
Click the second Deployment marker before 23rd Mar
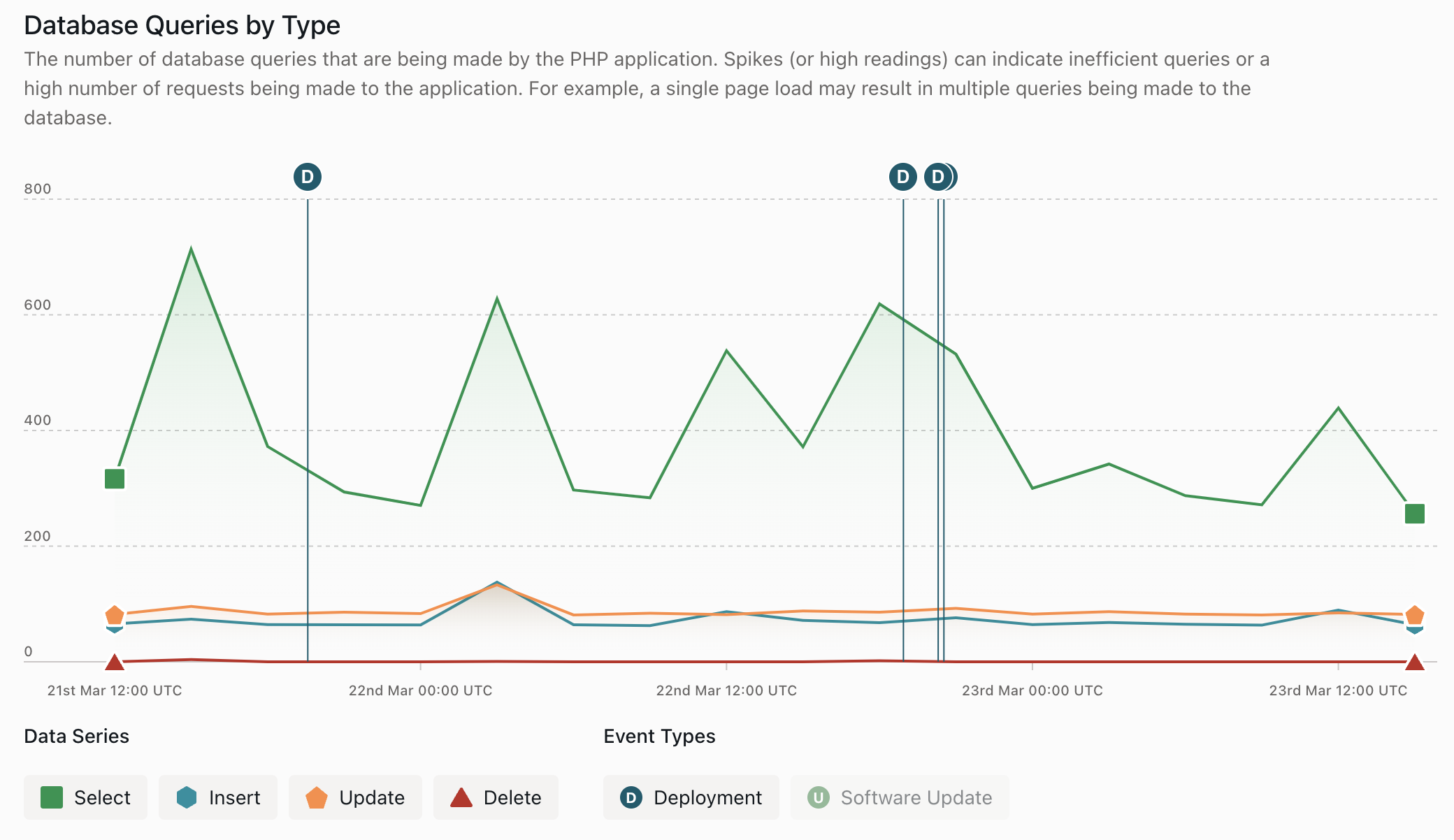[902, 177]
